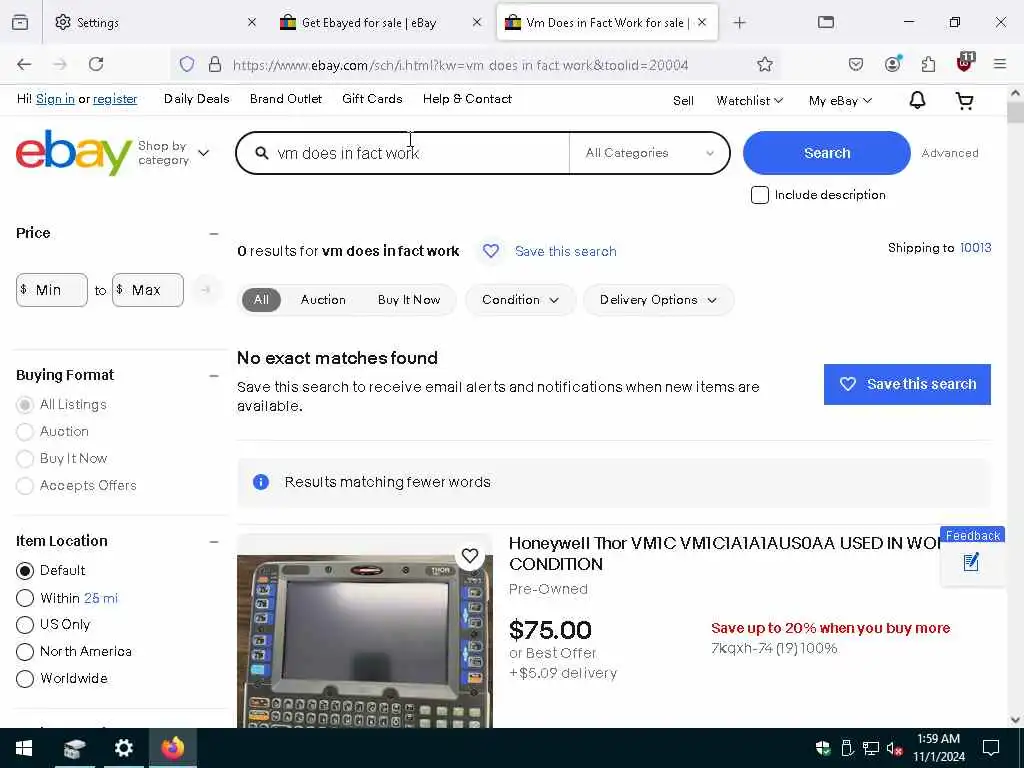This screenshot has height=768, width=1024.
Task: Select US Only item location
Action: click(x=25, y=625)
